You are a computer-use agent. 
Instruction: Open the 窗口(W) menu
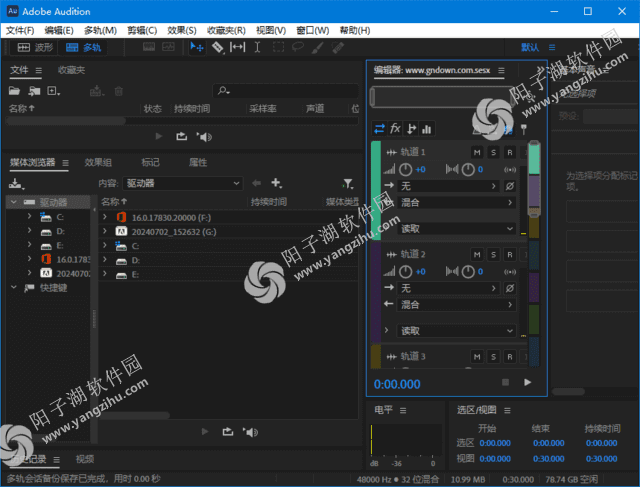[313, 31]
